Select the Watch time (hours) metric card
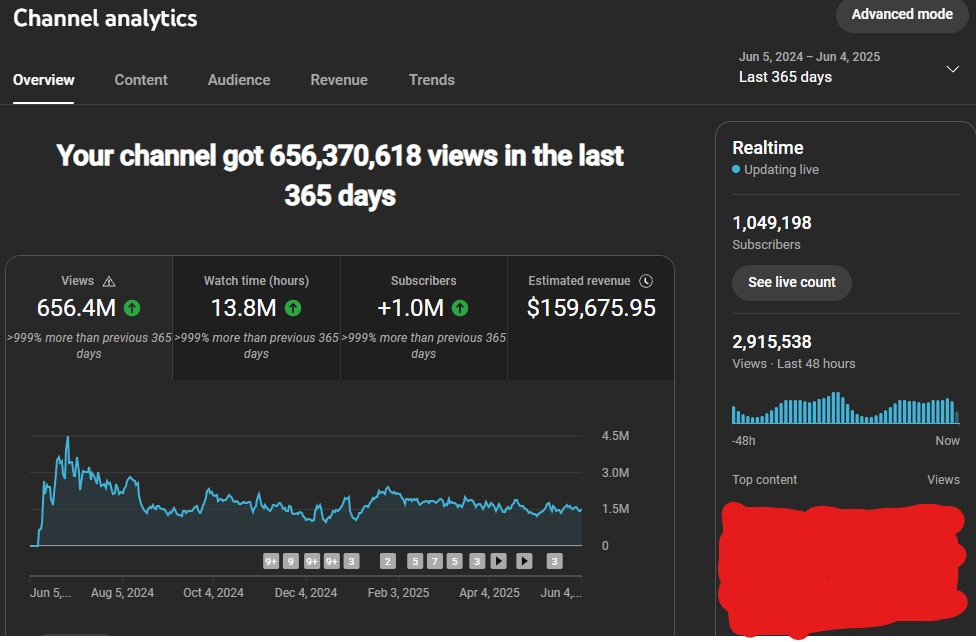This screenshot has width=976, height=642. pos(256,318)
